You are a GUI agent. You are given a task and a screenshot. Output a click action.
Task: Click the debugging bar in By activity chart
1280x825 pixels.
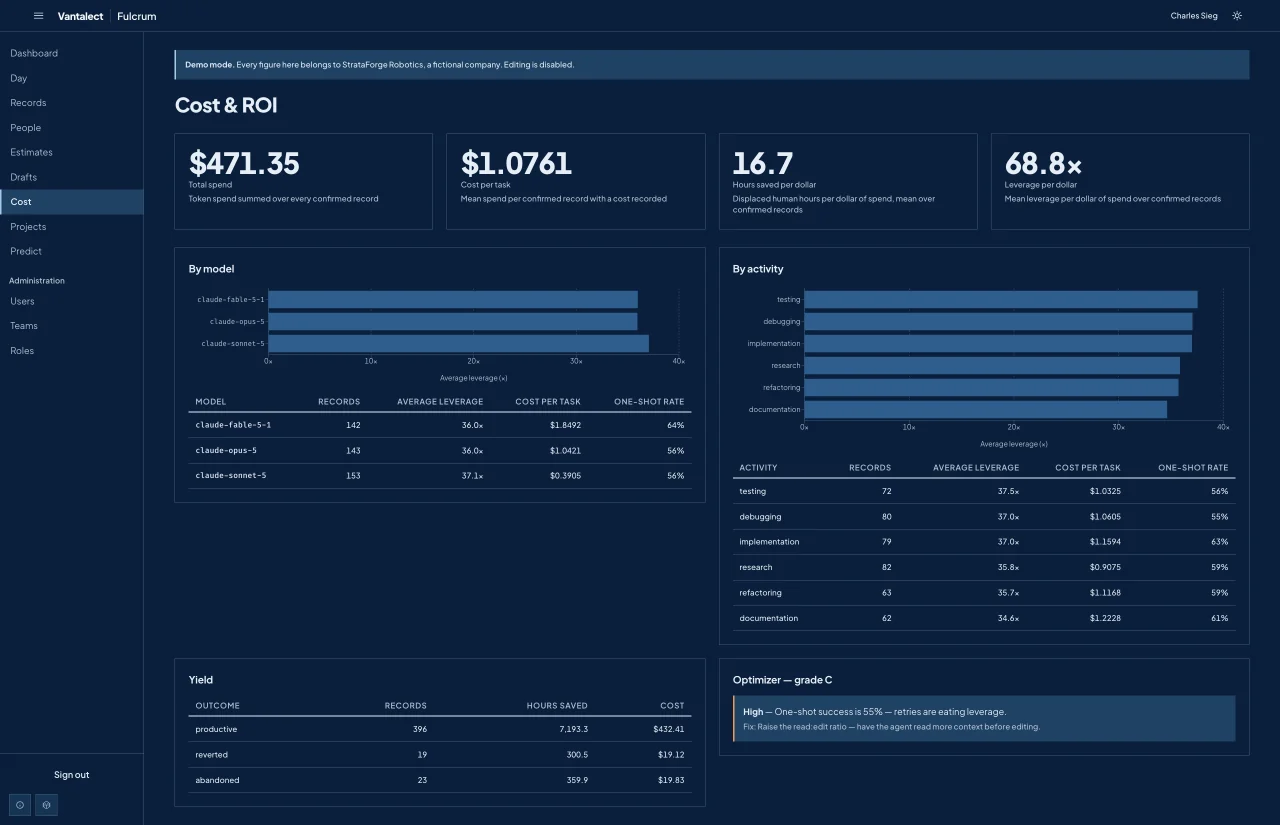coord(998,322)
